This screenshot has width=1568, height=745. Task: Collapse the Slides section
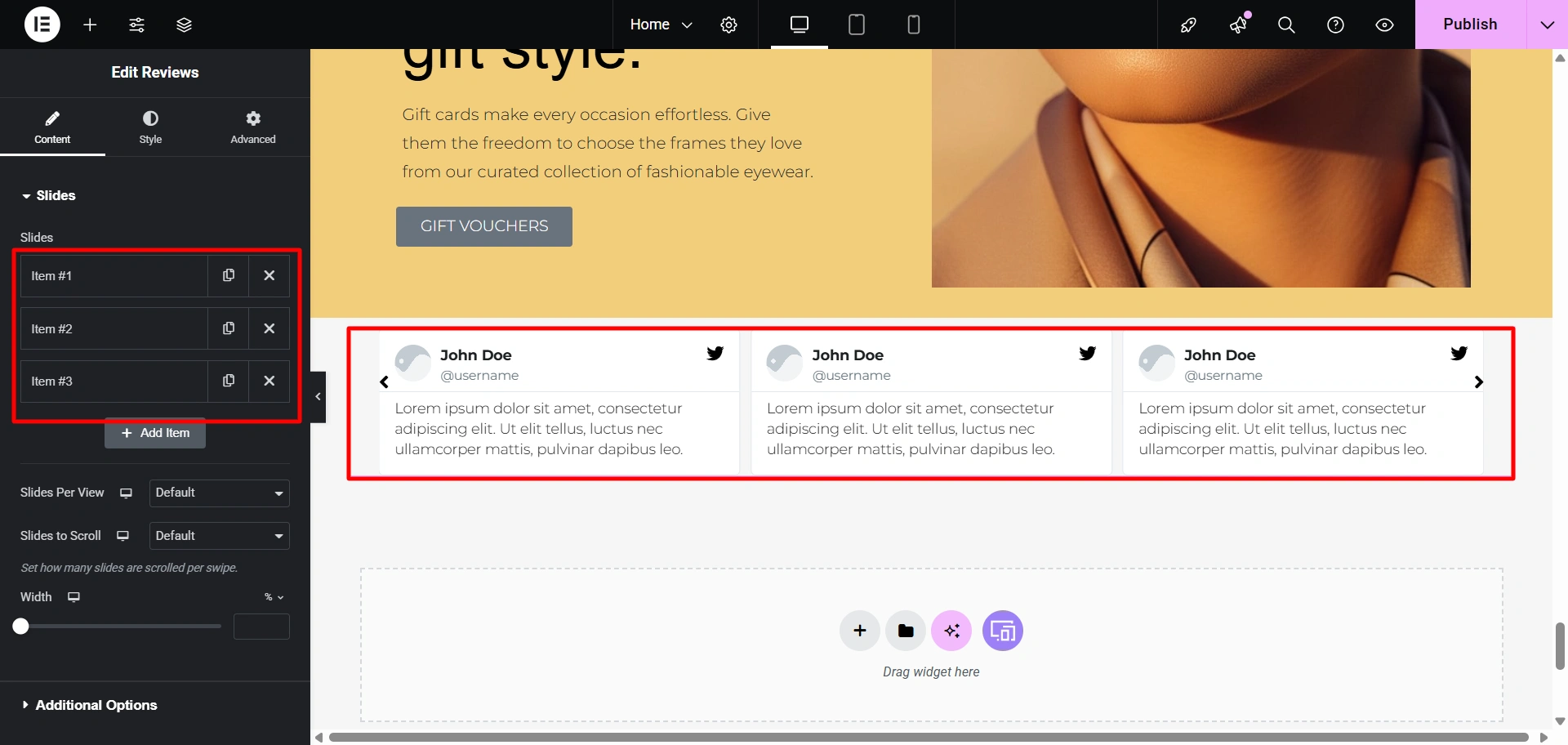49,196
